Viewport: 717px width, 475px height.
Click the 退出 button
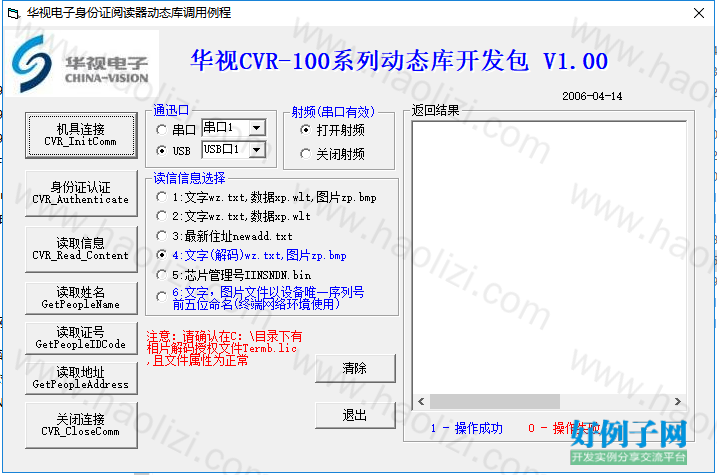pyautogui.click(x=355, y=415)
